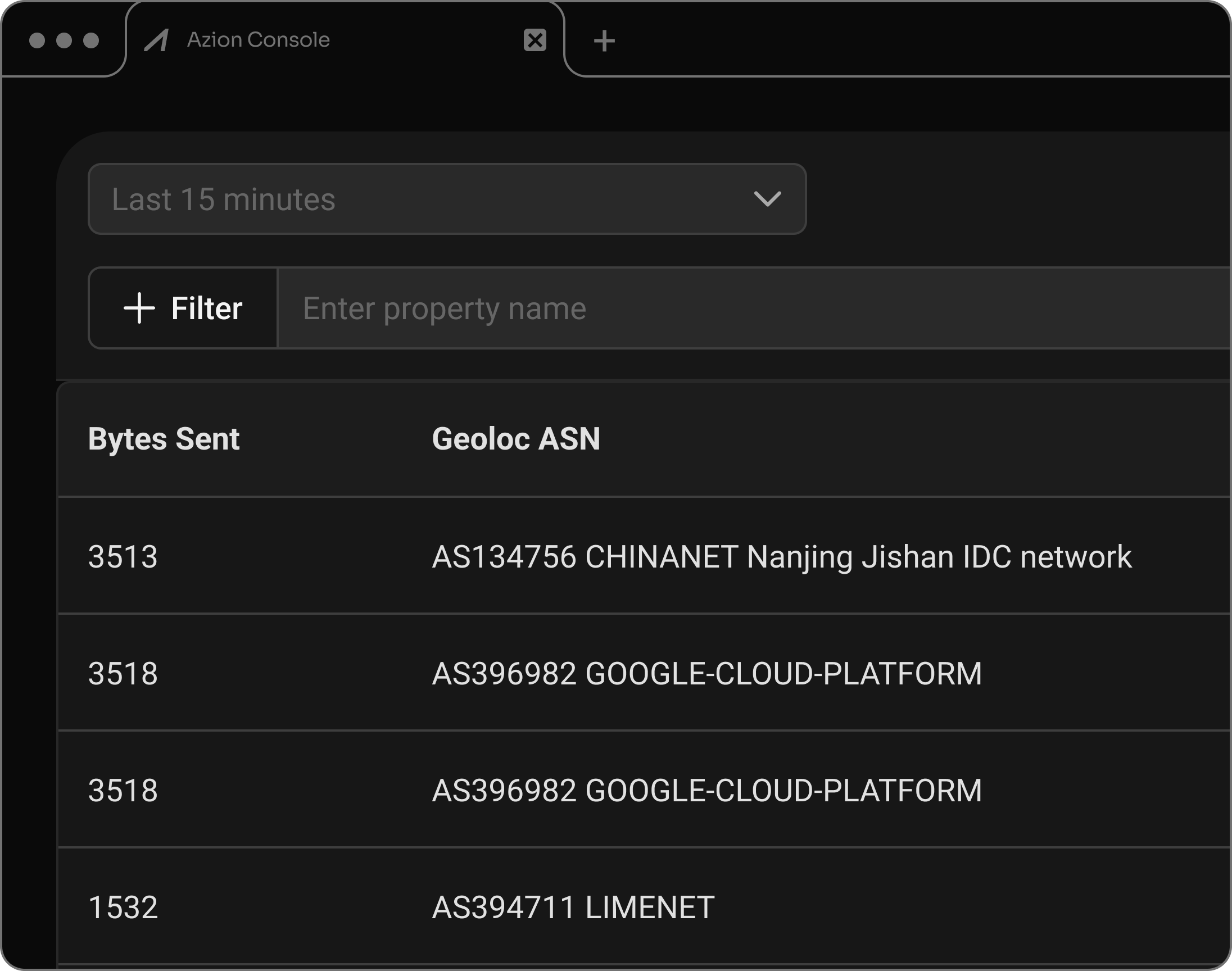
Task: Click the third window control dot
Action: 91,40
